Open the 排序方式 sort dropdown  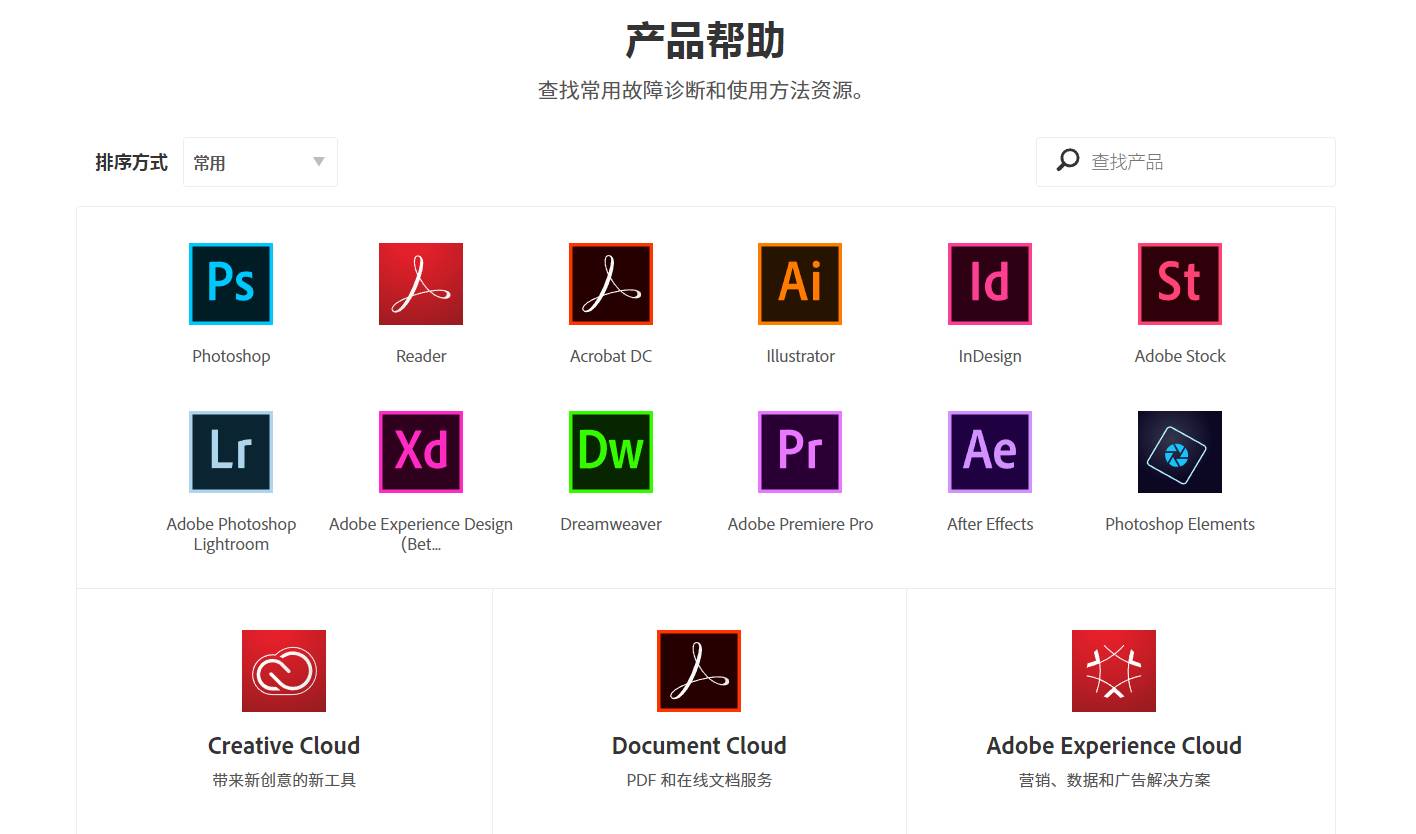coord(260,162)
